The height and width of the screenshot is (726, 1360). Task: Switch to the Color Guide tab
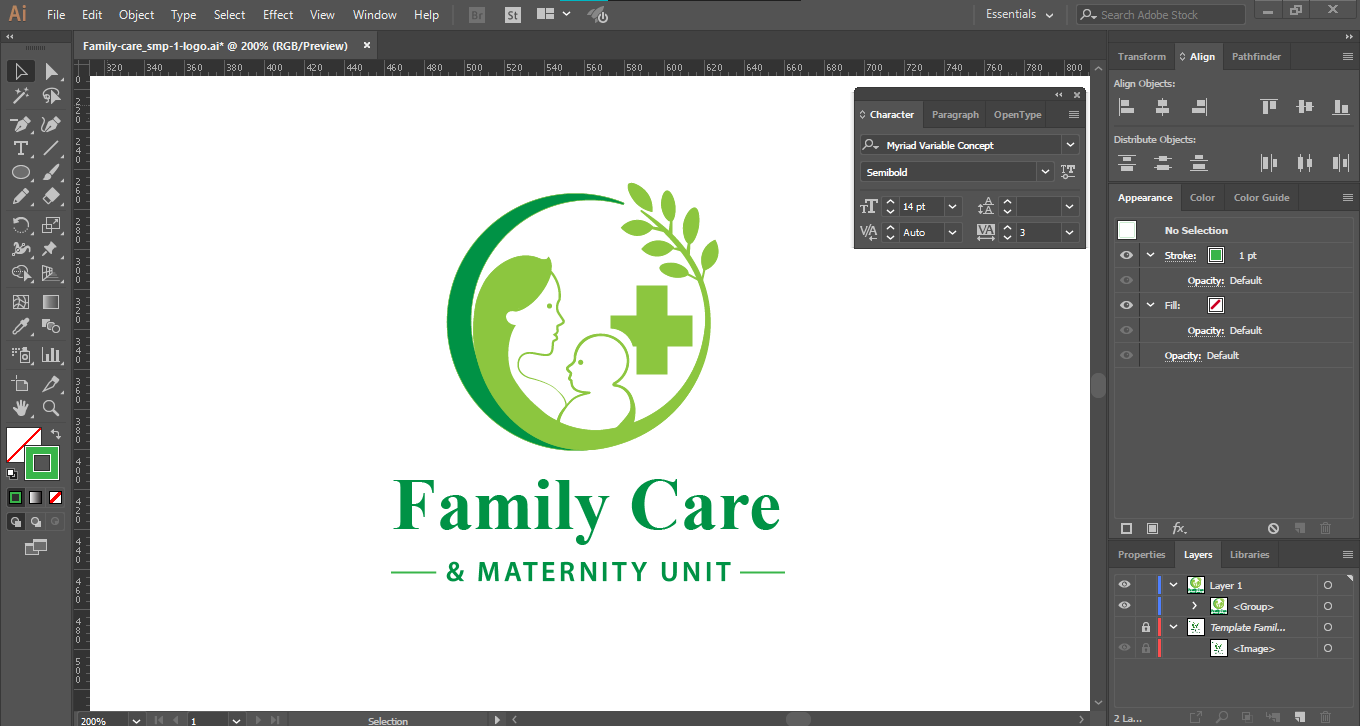point(1261,198)
